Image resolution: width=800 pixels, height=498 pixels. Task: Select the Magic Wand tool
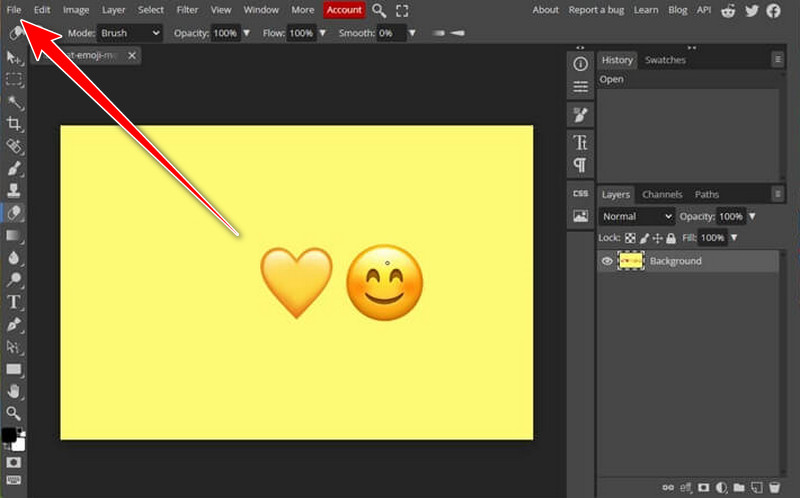coord(14,102)
